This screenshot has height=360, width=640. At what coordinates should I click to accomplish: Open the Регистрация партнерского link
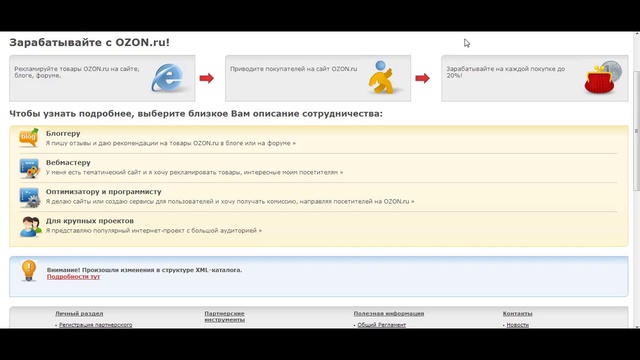tap(96, 325)
